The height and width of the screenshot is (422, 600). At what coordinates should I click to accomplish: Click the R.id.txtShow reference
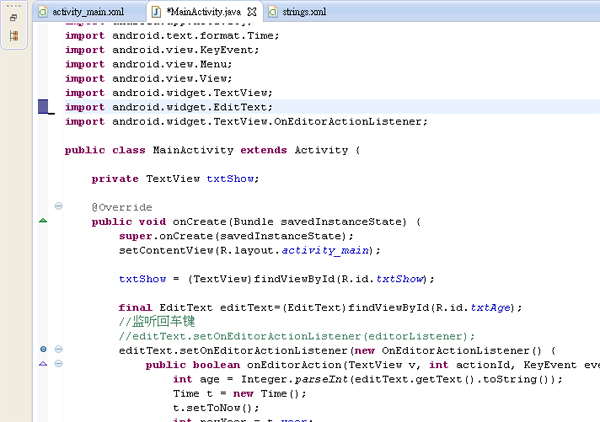pyautogui.click(x=383, y=279)
